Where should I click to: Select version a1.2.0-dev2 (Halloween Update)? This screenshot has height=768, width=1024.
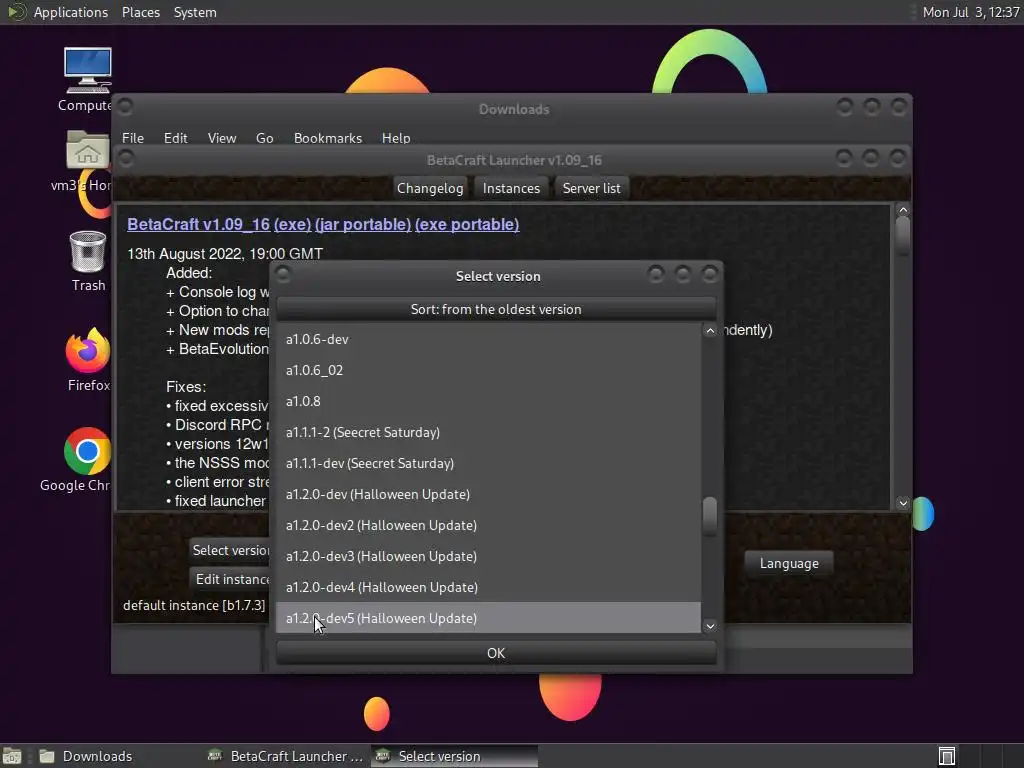click(488, 525)
